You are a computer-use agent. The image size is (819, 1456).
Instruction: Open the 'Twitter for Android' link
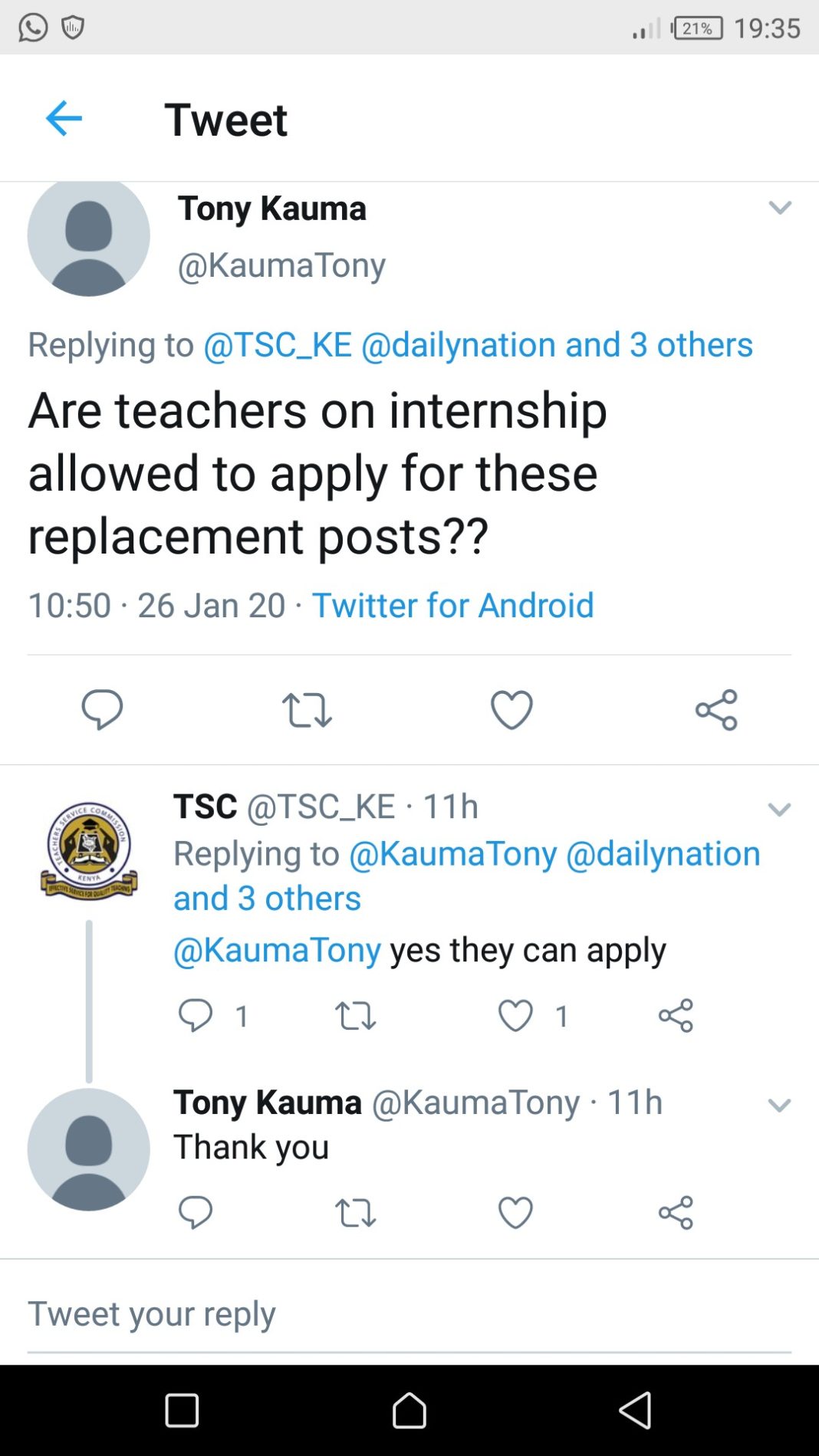pyautogui.click(x=452, y=605)
